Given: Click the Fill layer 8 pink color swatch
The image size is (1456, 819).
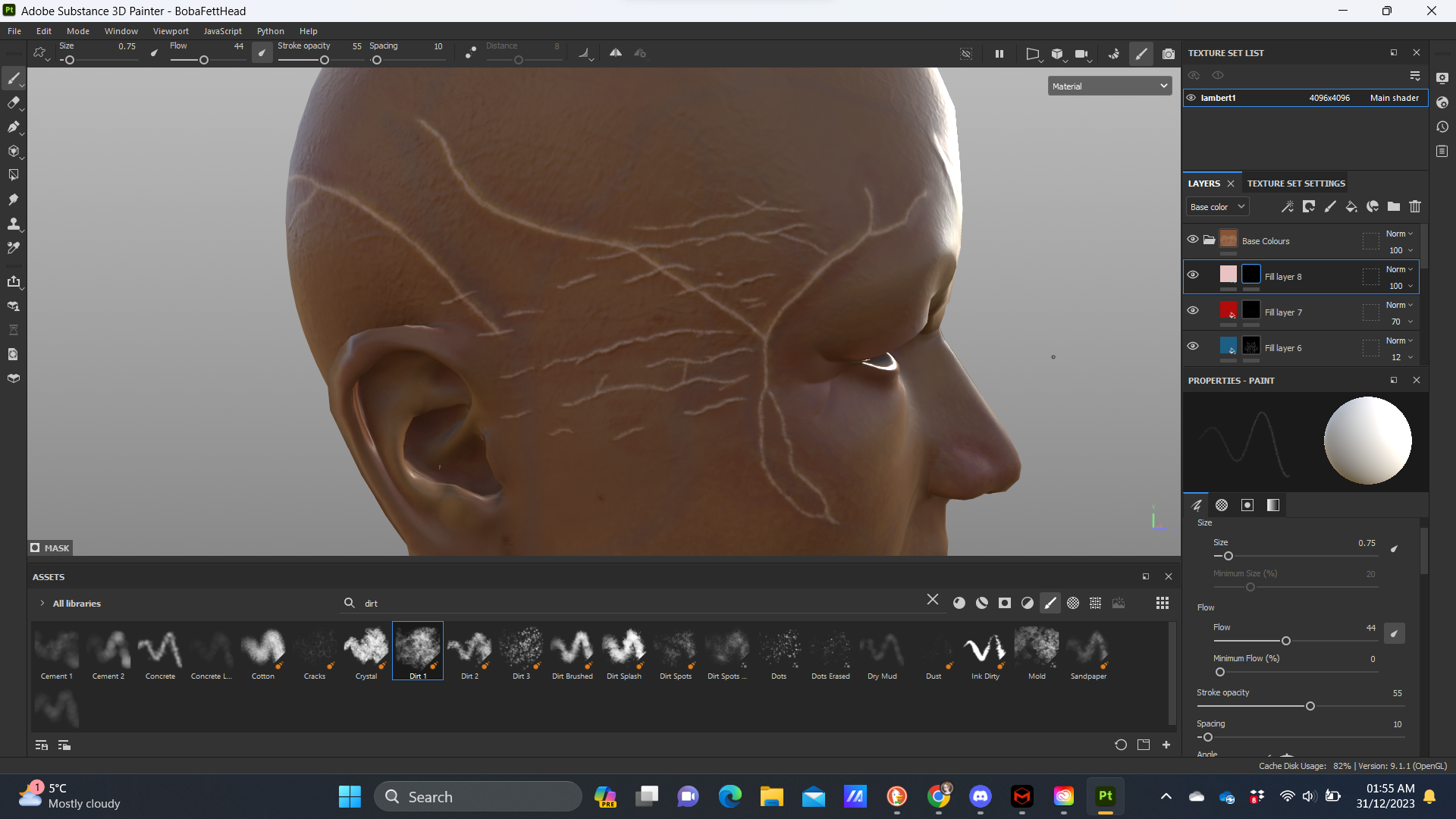Looking at the screenshot, I should [1228, 275].
